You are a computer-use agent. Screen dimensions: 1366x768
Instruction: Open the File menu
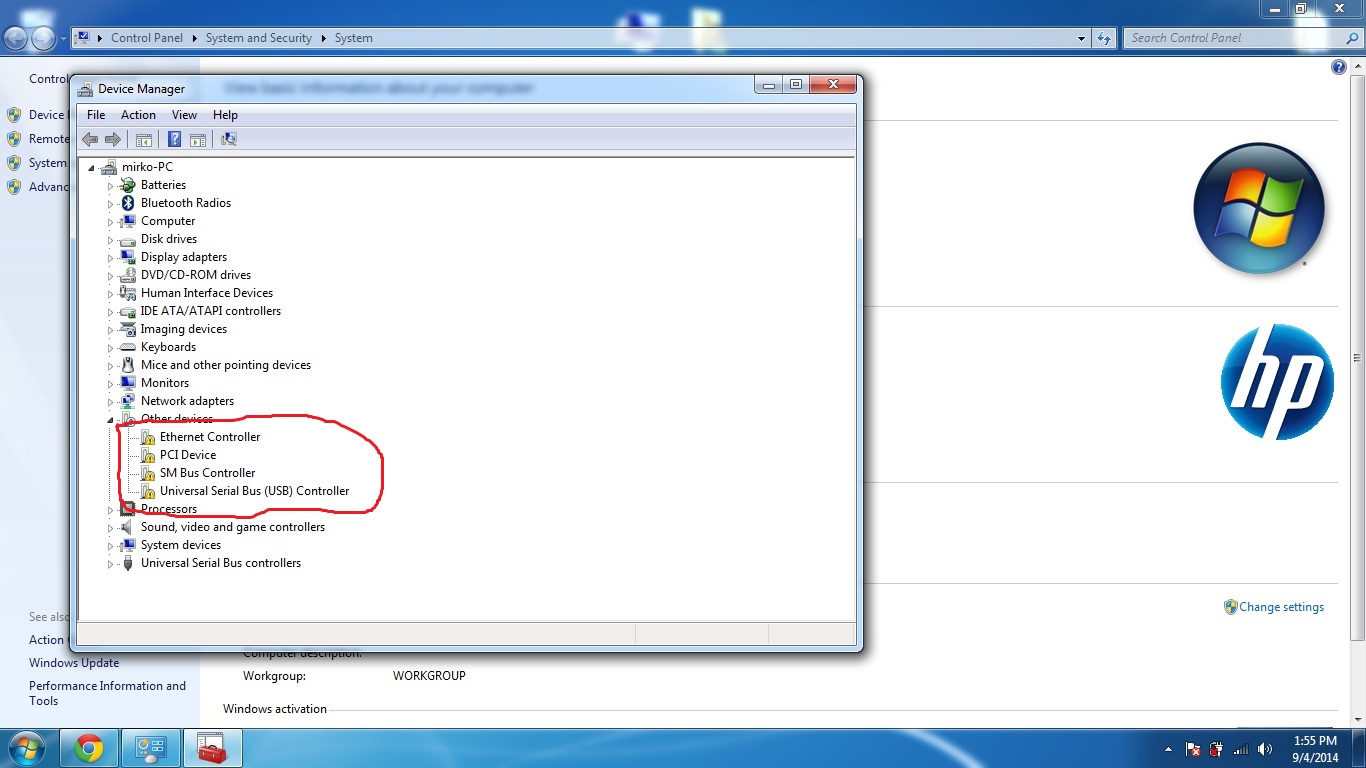coord(96,115)
